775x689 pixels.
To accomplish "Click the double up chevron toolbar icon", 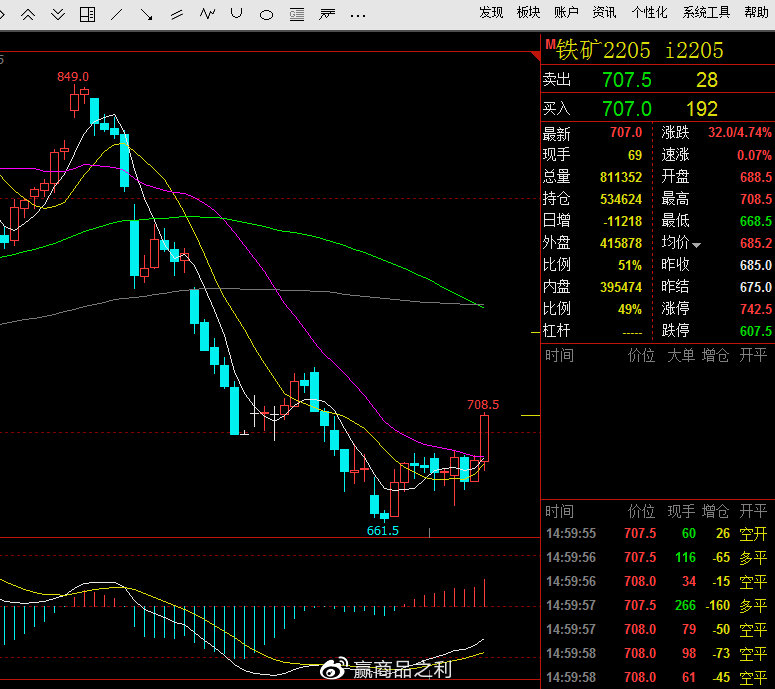I will 28,14.
